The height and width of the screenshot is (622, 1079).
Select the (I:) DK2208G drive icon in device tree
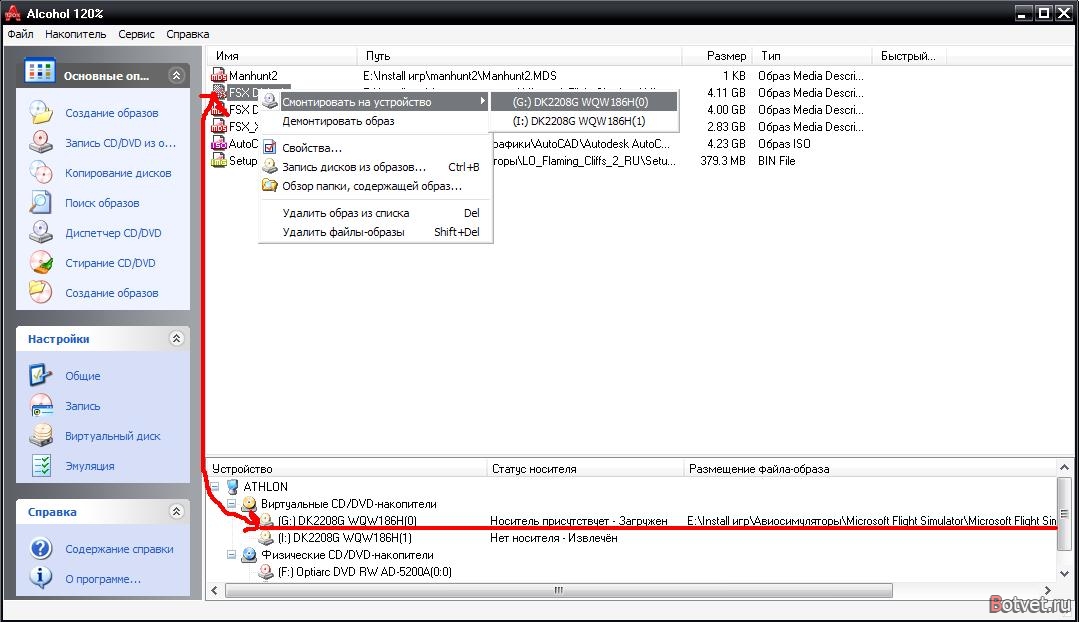click(266, 538)
